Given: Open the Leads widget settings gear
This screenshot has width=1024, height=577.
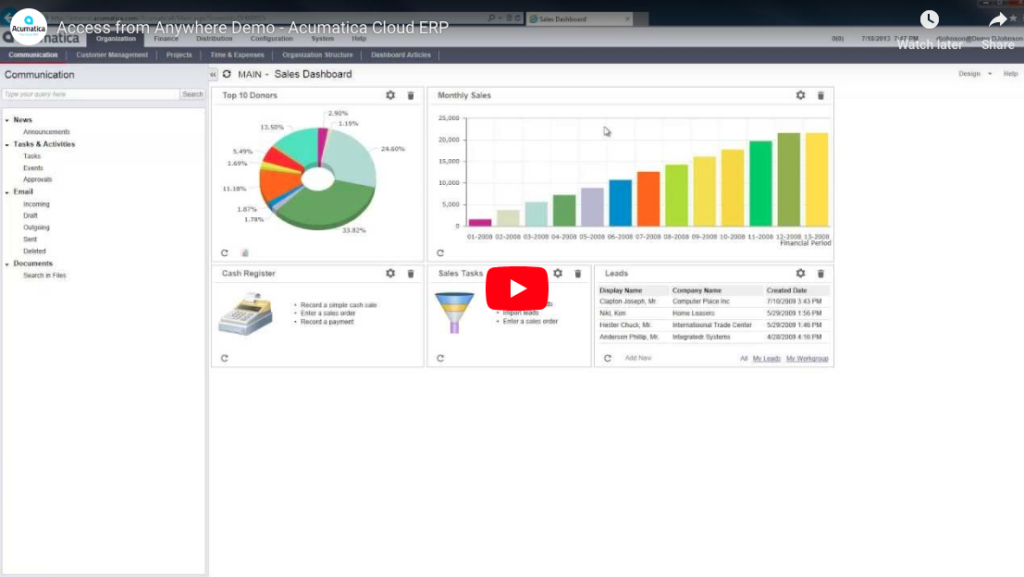Looking at the screenshot, I should 799,273.
